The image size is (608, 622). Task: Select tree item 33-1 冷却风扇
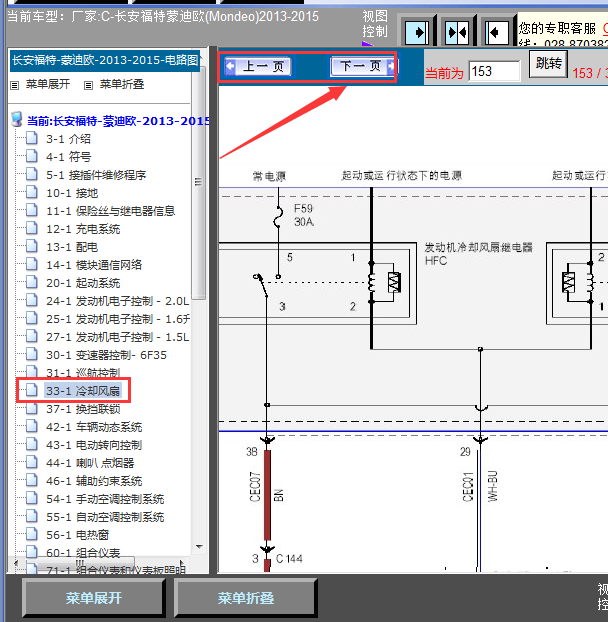click(x=83, y=391)
